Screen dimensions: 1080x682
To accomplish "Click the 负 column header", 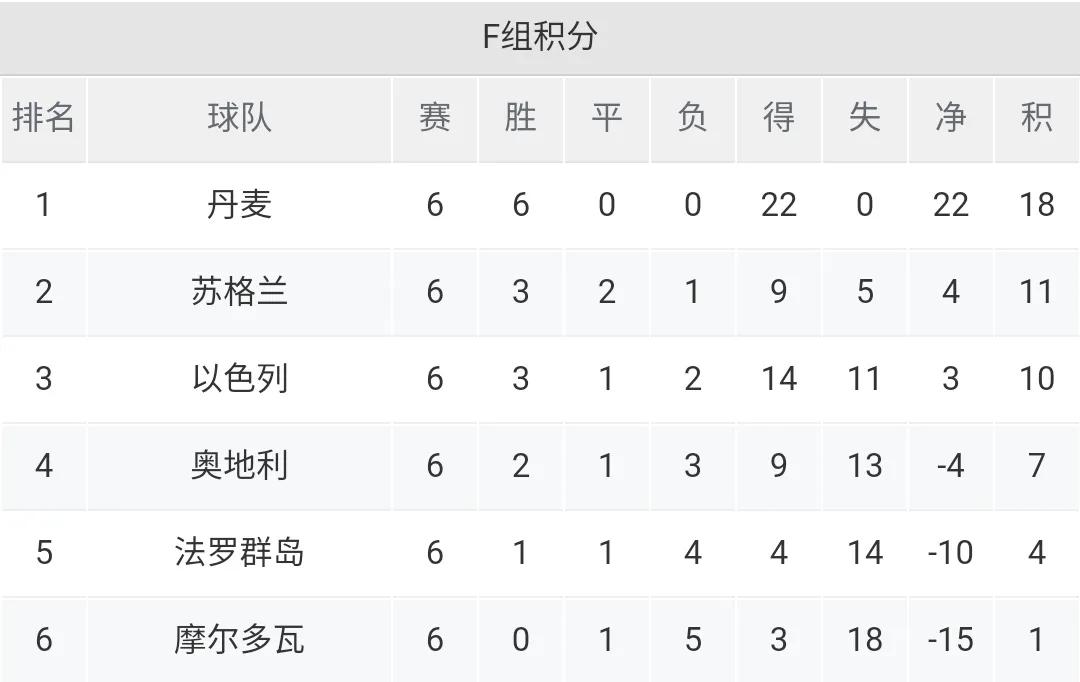I will [x=692, y=117].
